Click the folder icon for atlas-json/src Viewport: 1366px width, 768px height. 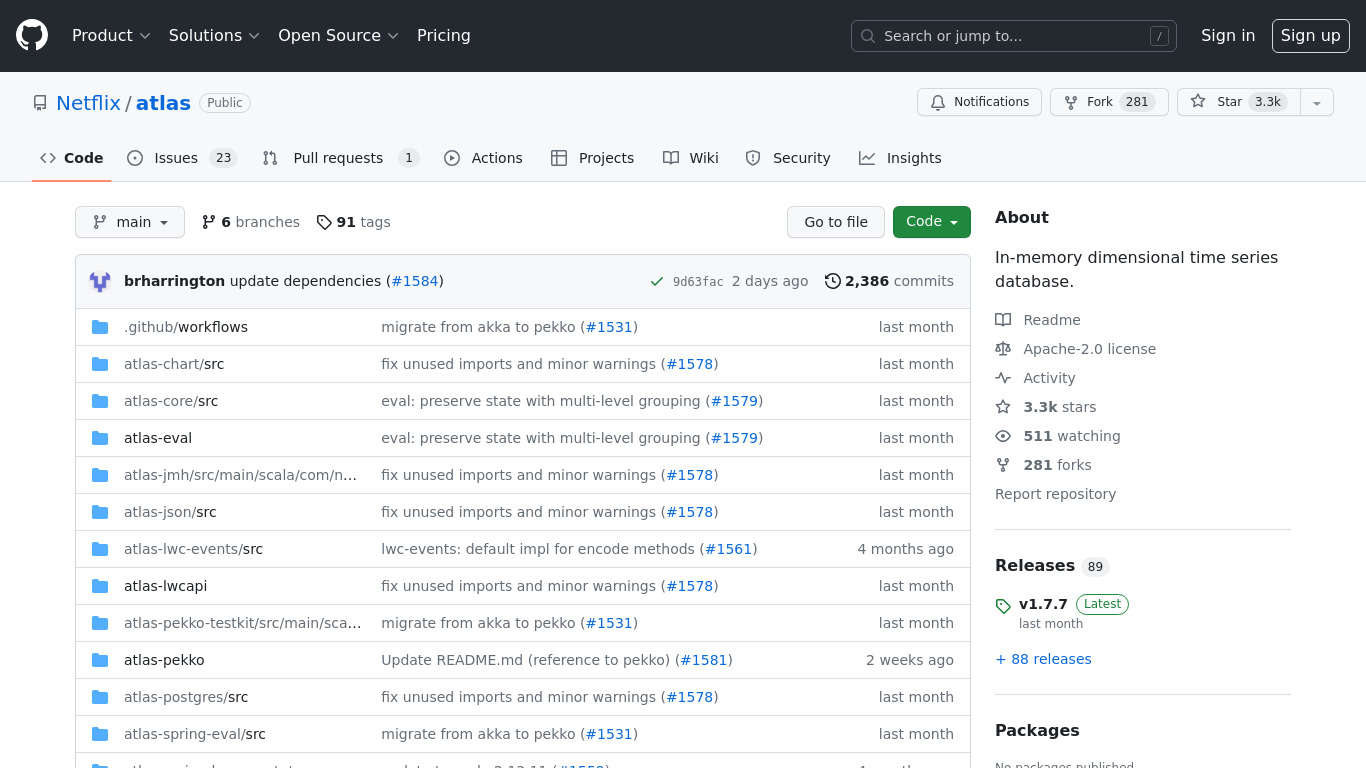tap(100, 512)
